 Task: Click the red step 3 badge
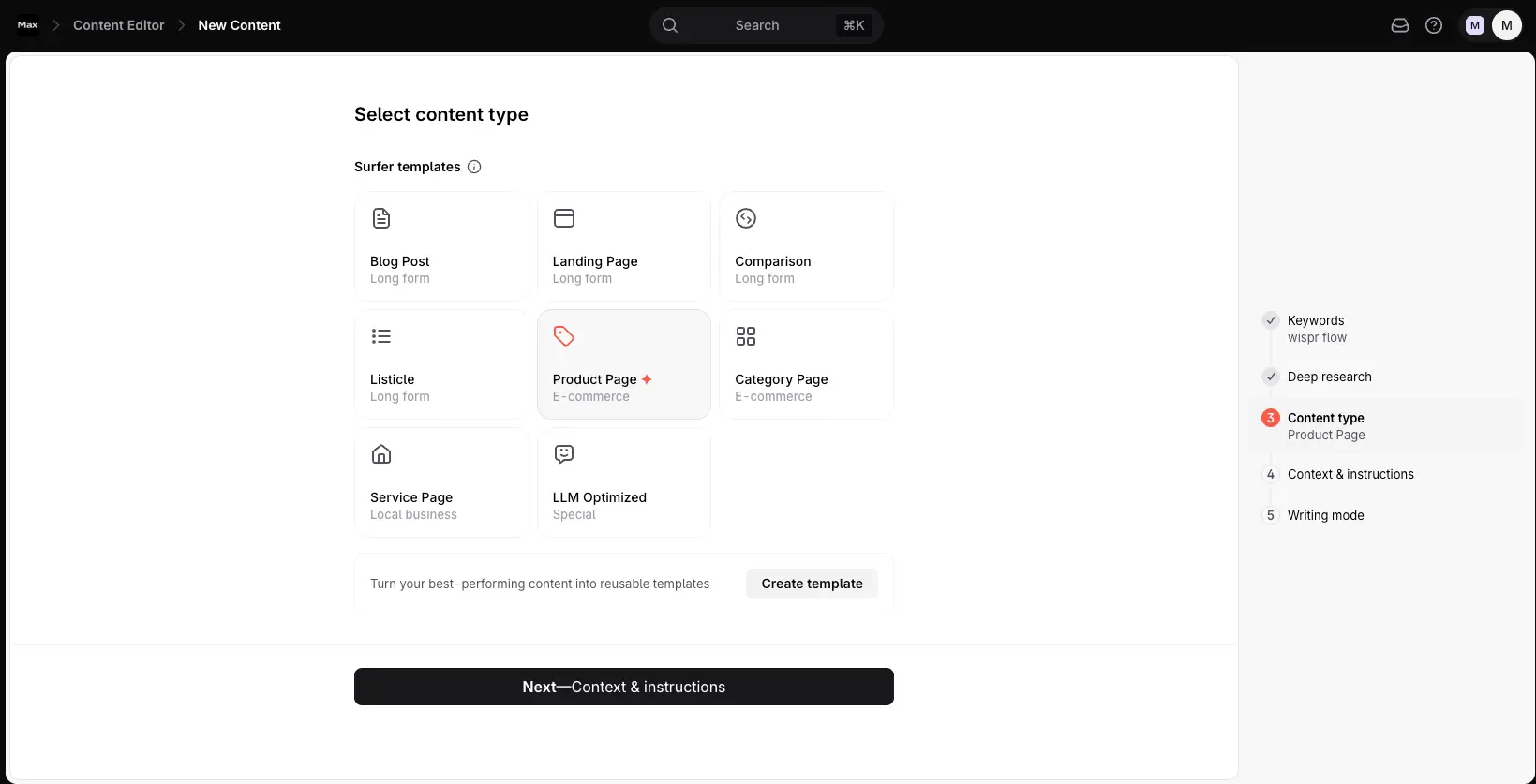pos(1271,418)
